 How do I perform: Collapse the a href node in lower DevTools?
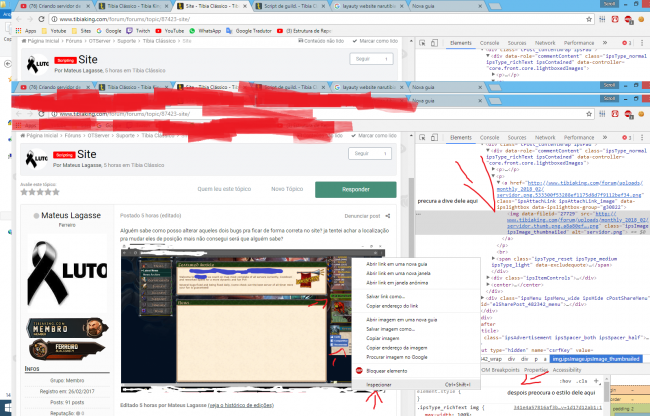pos(499,183)
